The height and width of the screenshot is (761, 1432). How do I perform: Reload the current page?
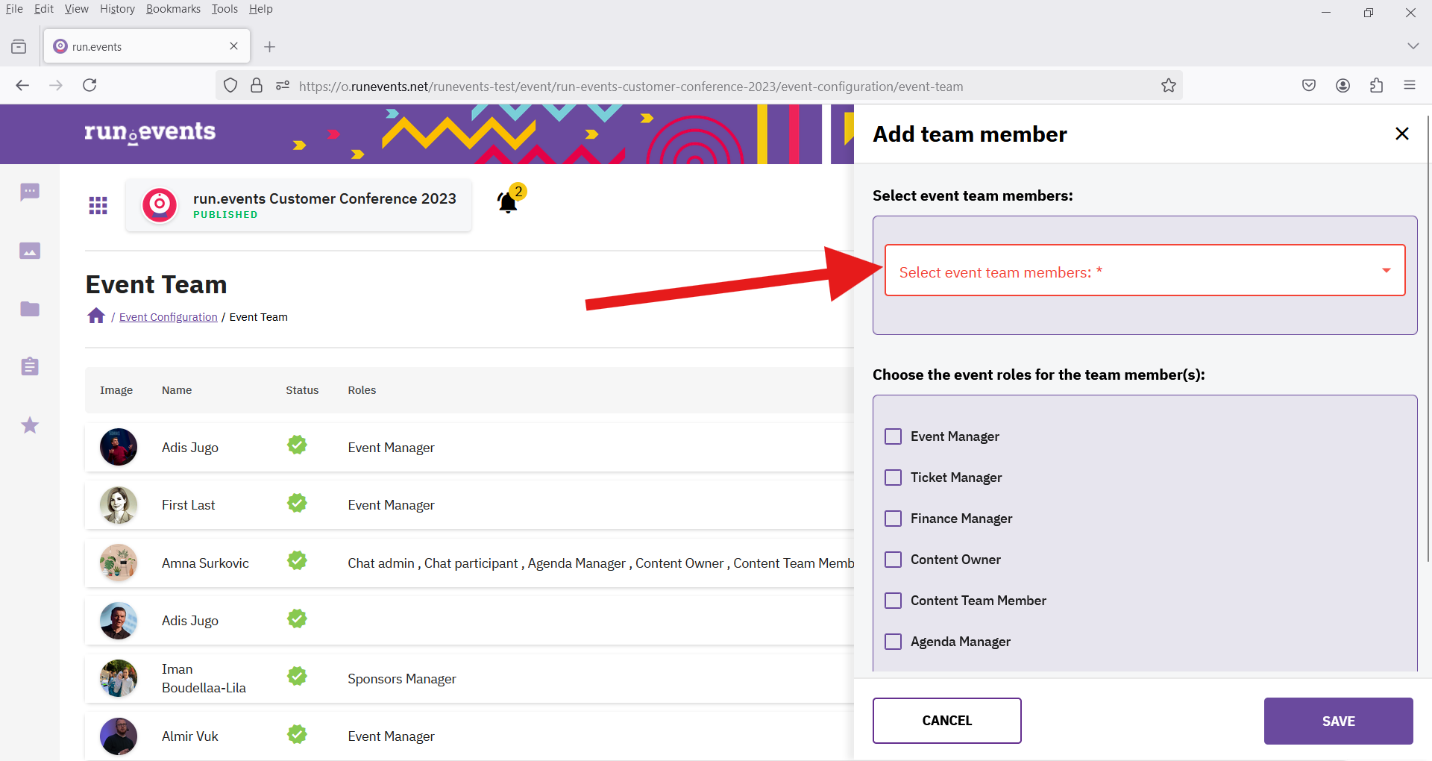89,86
